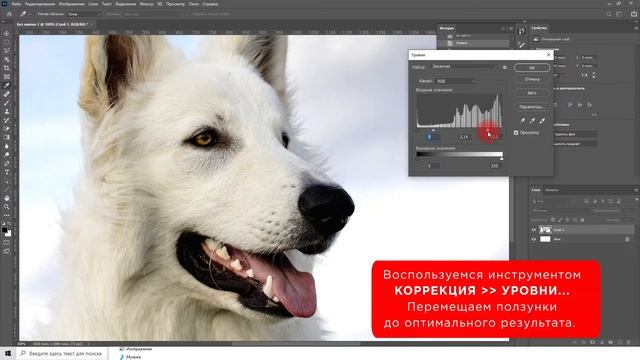Viewport: 640px width, 360px height.
Task: Select the Свойства panel tab
Action: (539, 28)
